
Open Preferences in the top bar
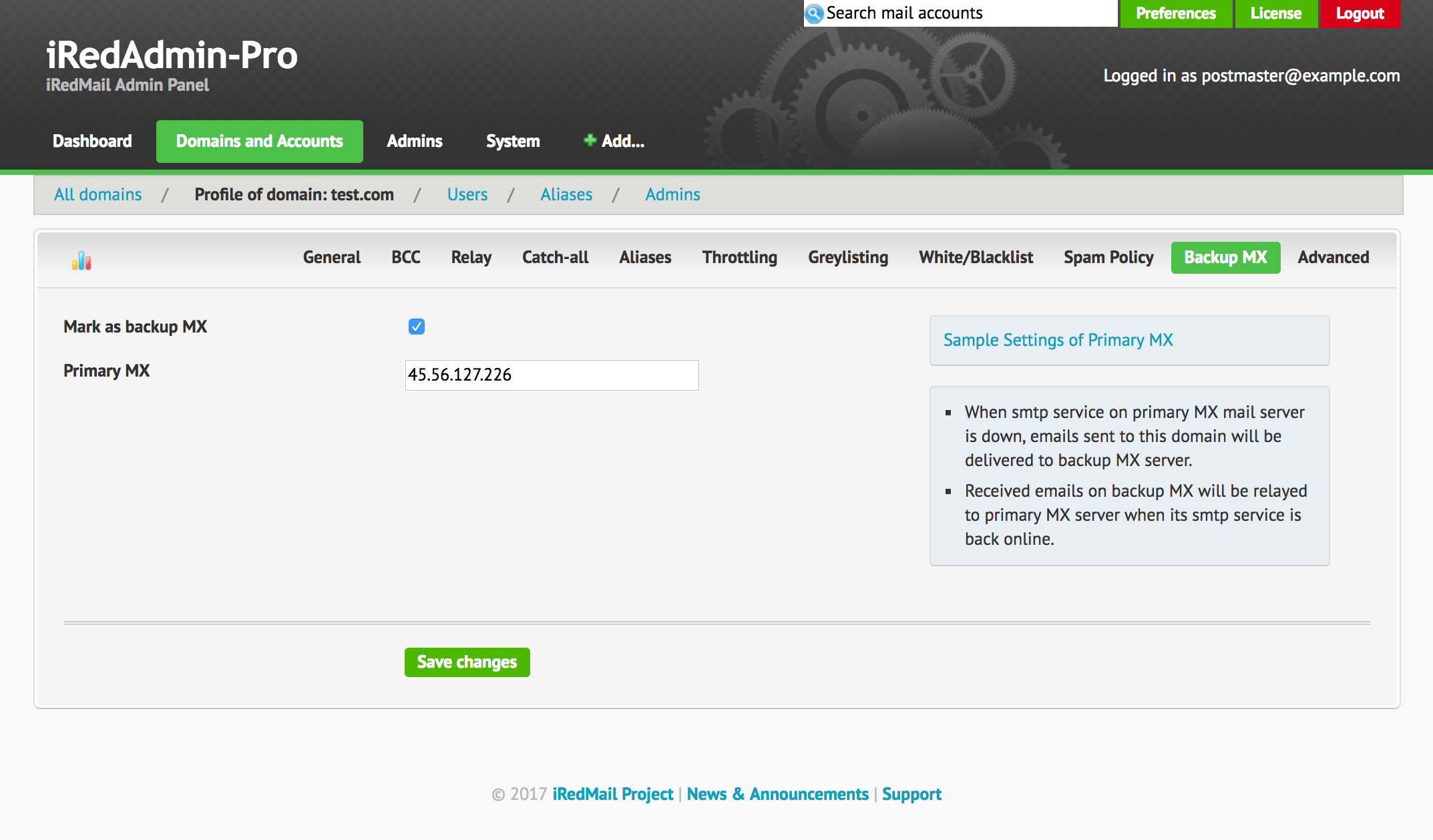(1175, 13)
